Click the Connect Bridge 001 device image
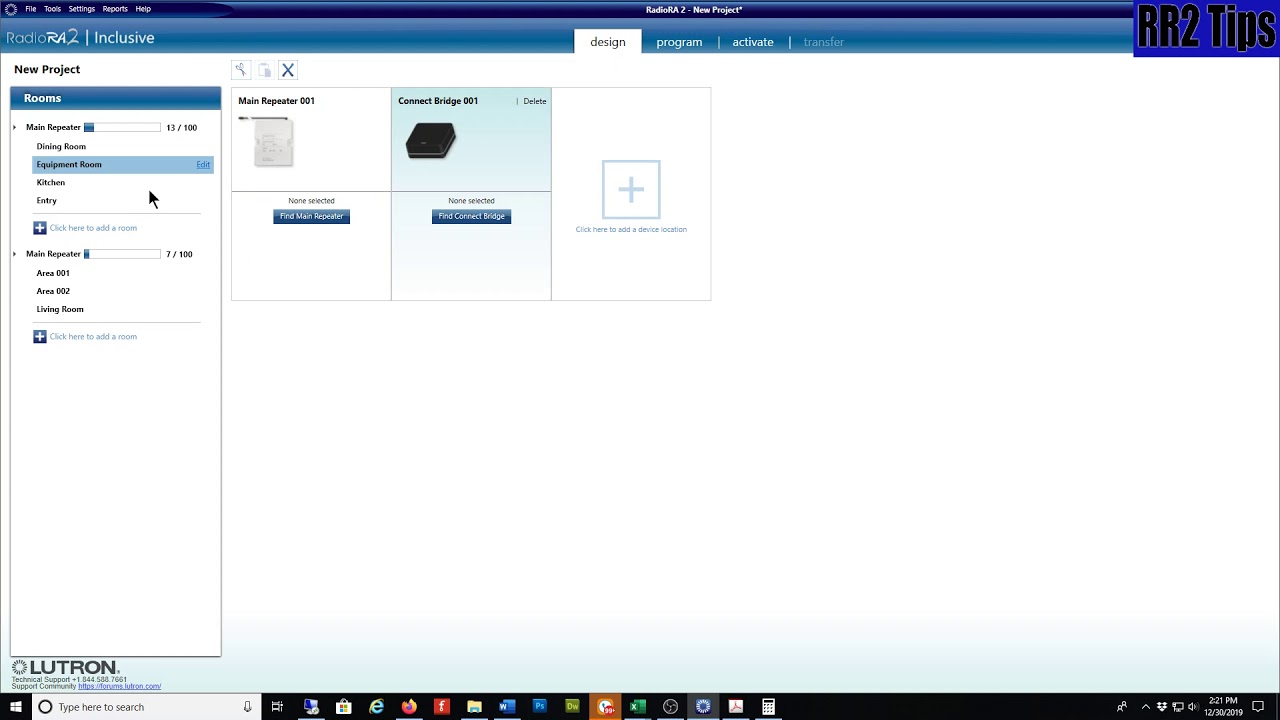 pos(431,141)
